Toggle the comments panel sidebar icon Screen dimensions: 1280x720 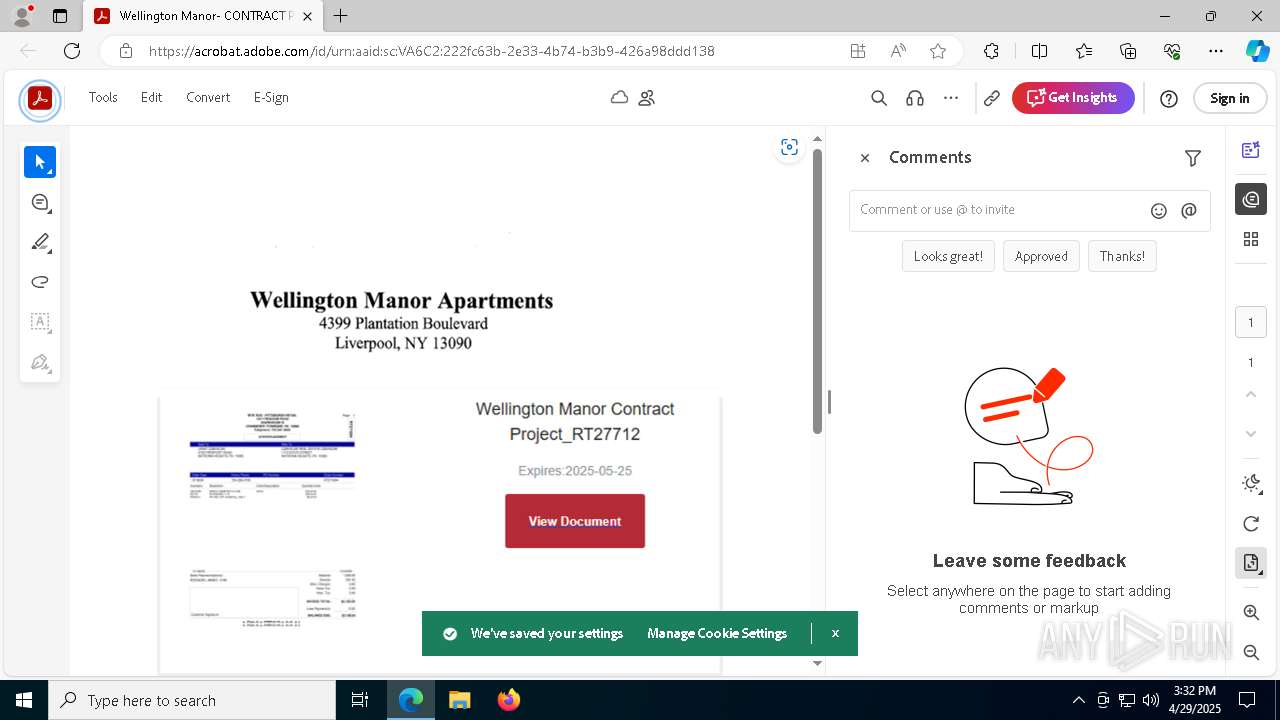pyautogui.click(x=1251, y=199)
